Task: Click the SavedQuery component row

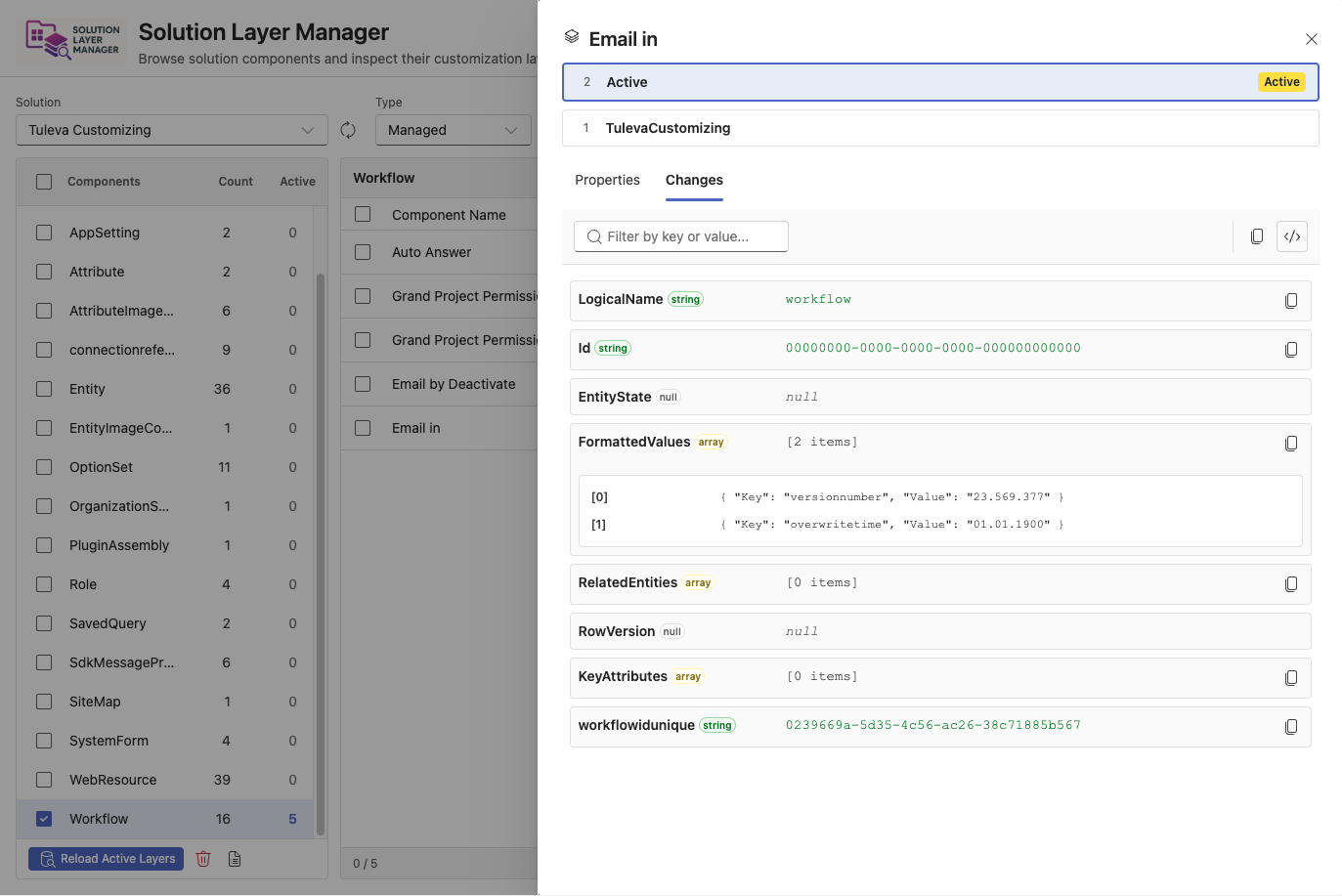Action: tap(165, 623)
